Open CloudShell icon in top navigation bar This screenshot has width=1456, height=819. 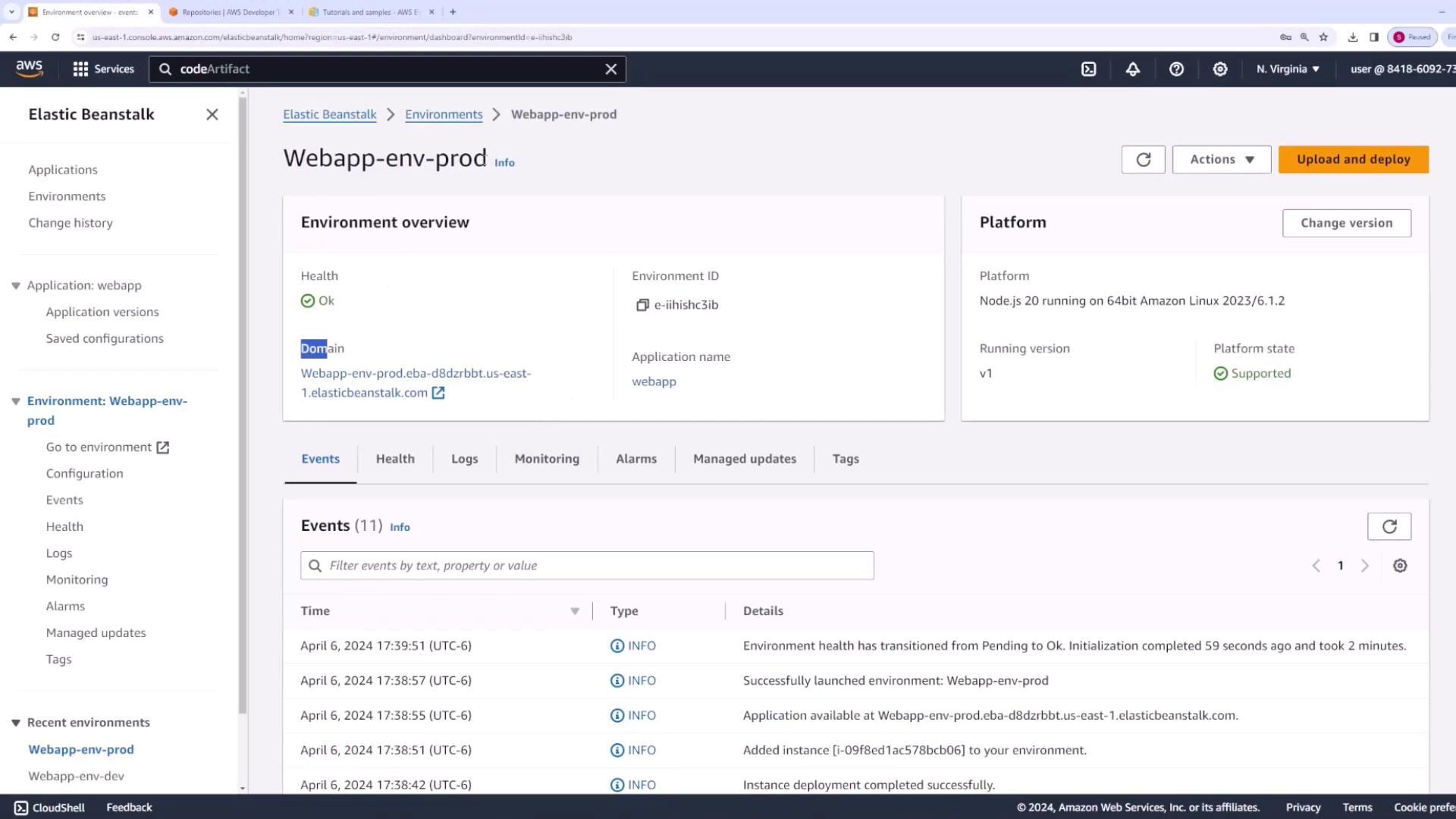tap(1089, 69)
